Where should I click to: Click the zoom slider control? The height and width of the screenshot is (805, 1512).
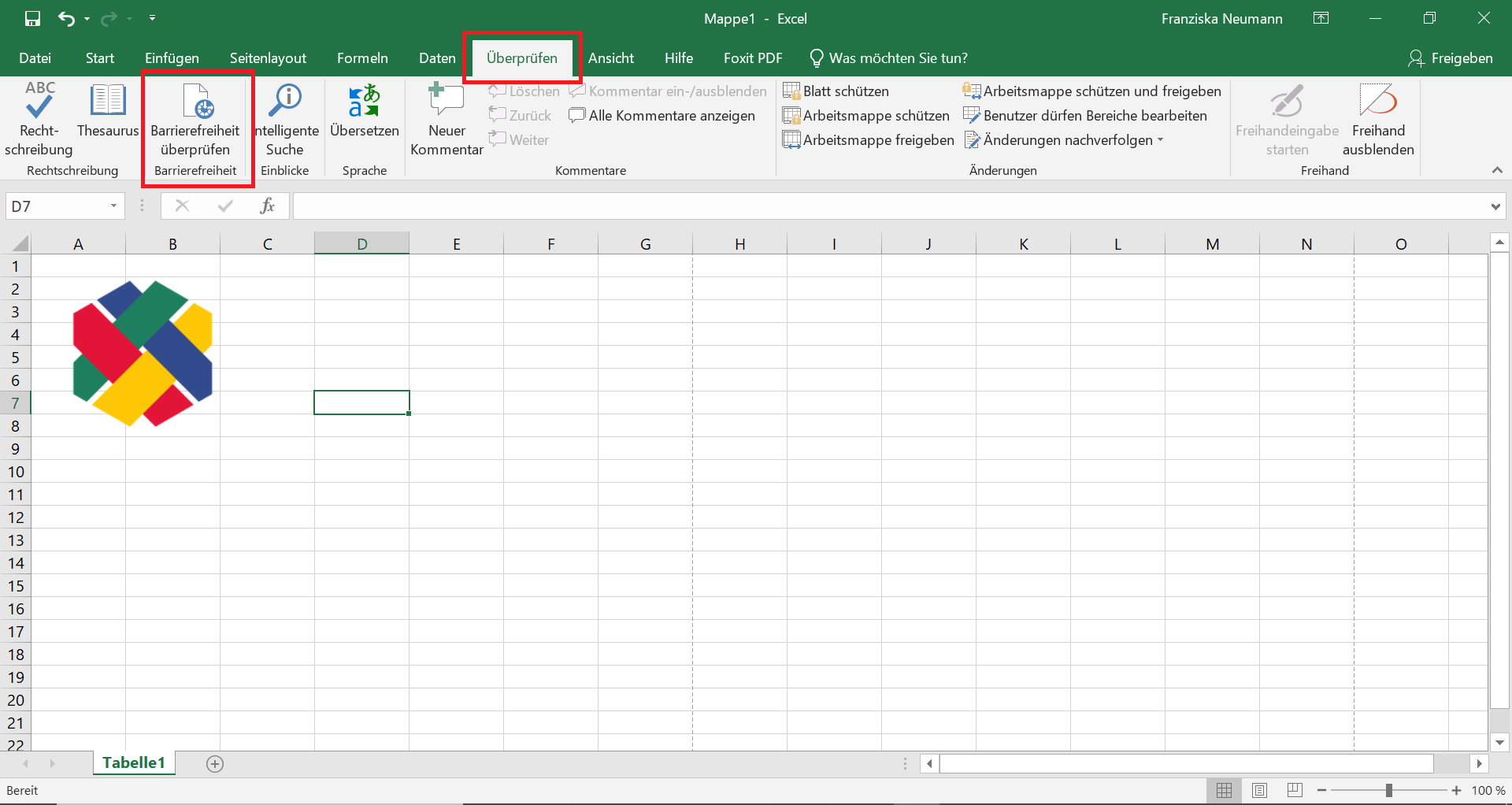pyautogui.click(x=1390, y=790)
